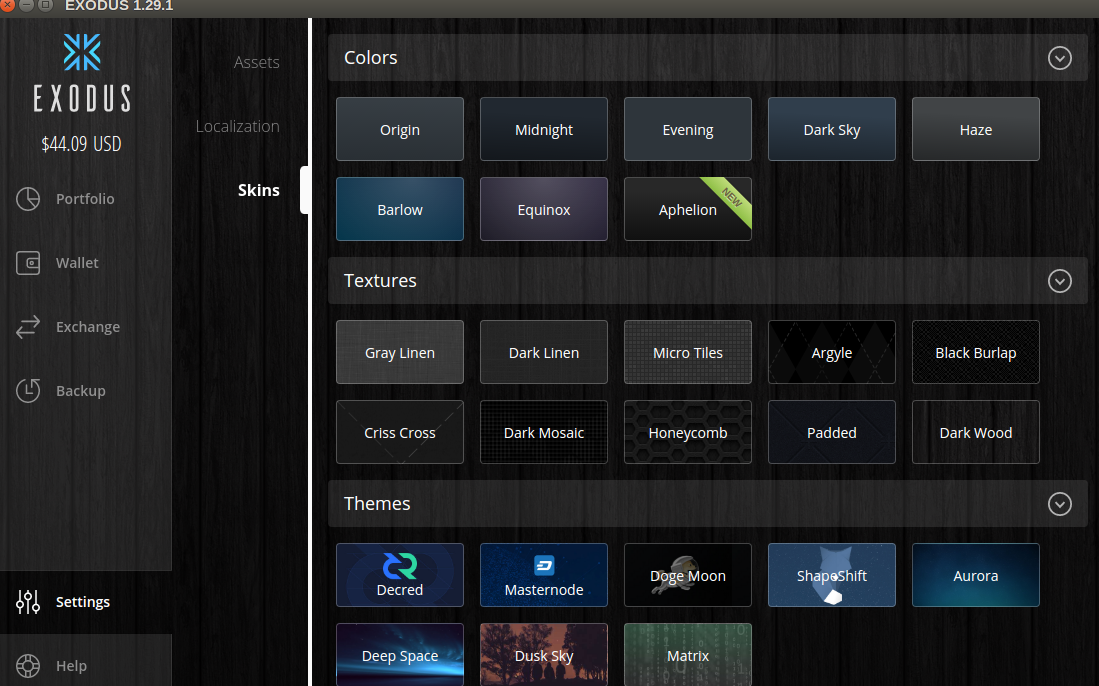Choose the Dark Sky color skin

pos(832,129)
